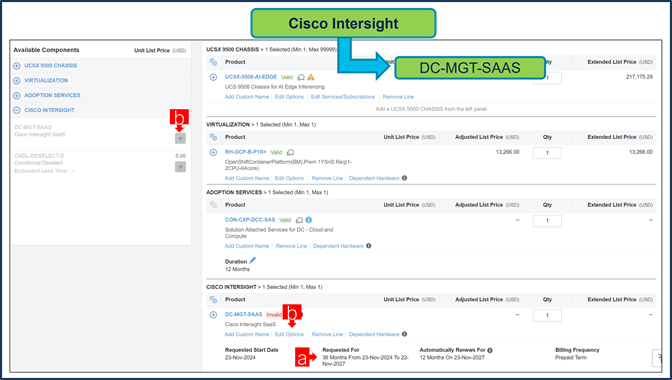
Task: Open UCSX-9508-AI-EDGE product link
Action: (x=251, y=77)
